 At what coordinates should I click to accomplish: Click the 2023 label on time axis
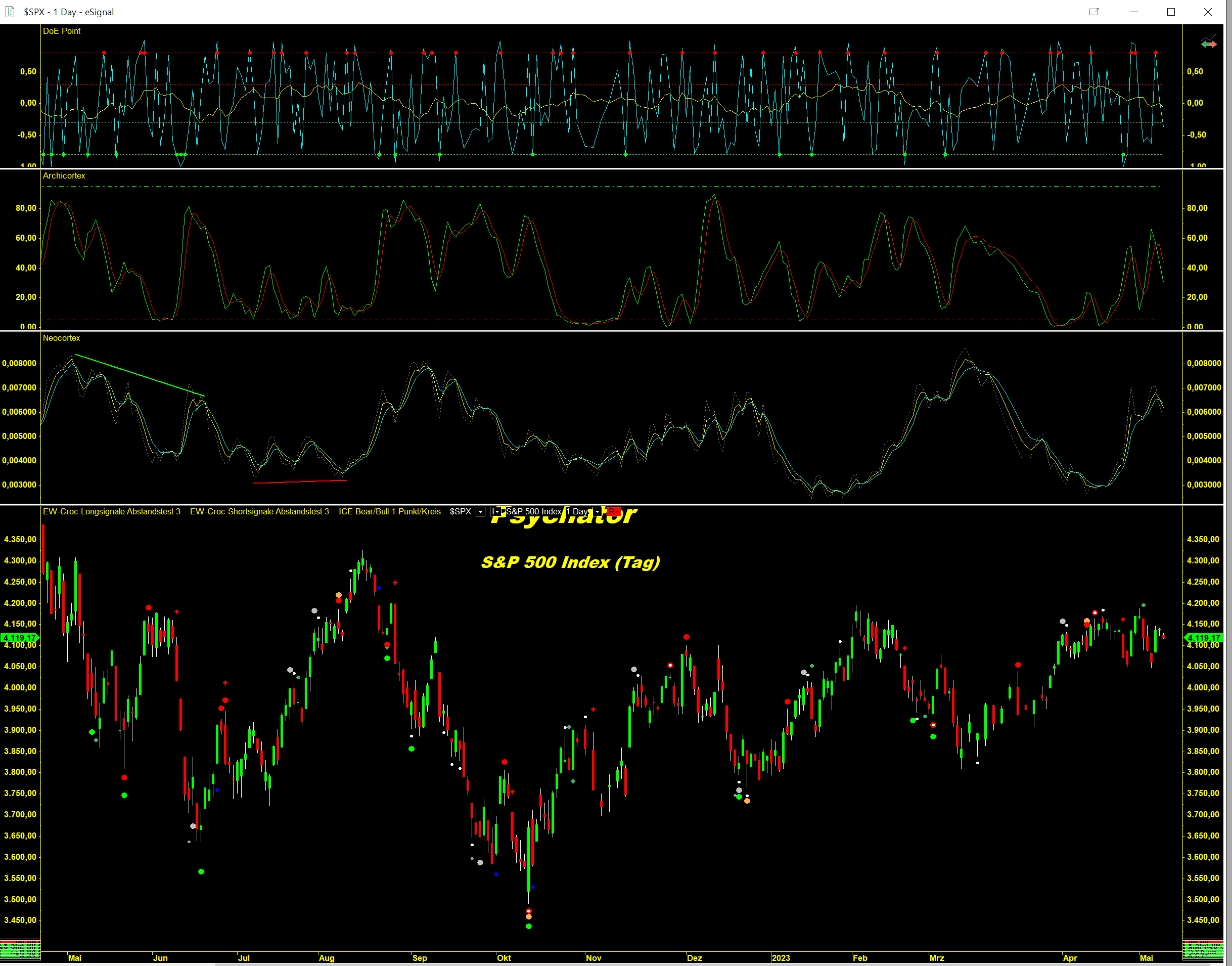[780, 958]
